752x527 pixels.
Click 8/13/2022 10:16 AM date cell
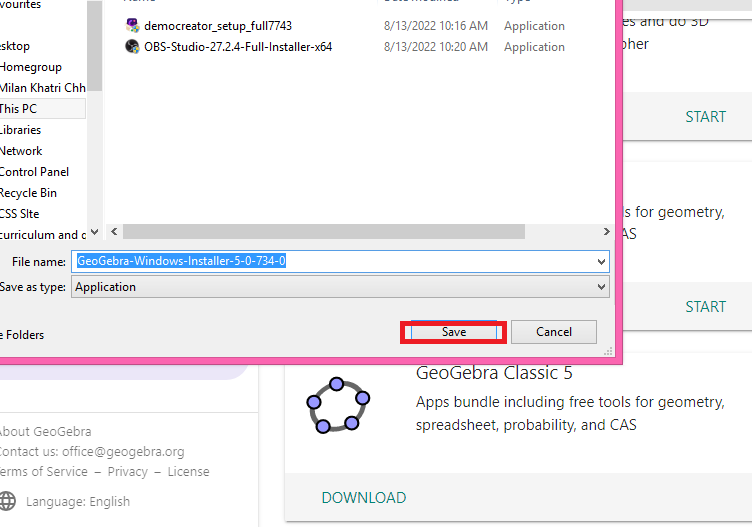click(435, 25)
